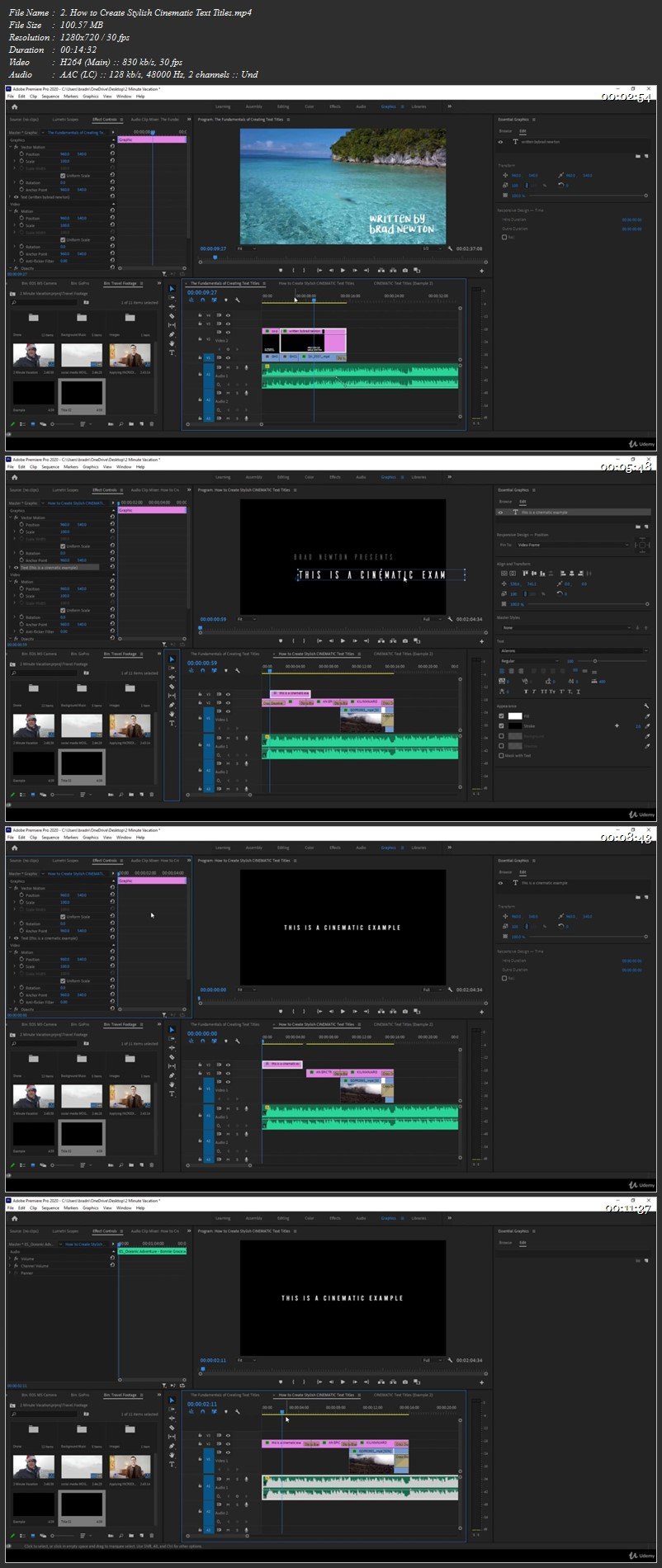The image size is (662, 1568).
Task: Switch to Editing workspace in the 00:08:48 frame
Action: tap(283, 848)
